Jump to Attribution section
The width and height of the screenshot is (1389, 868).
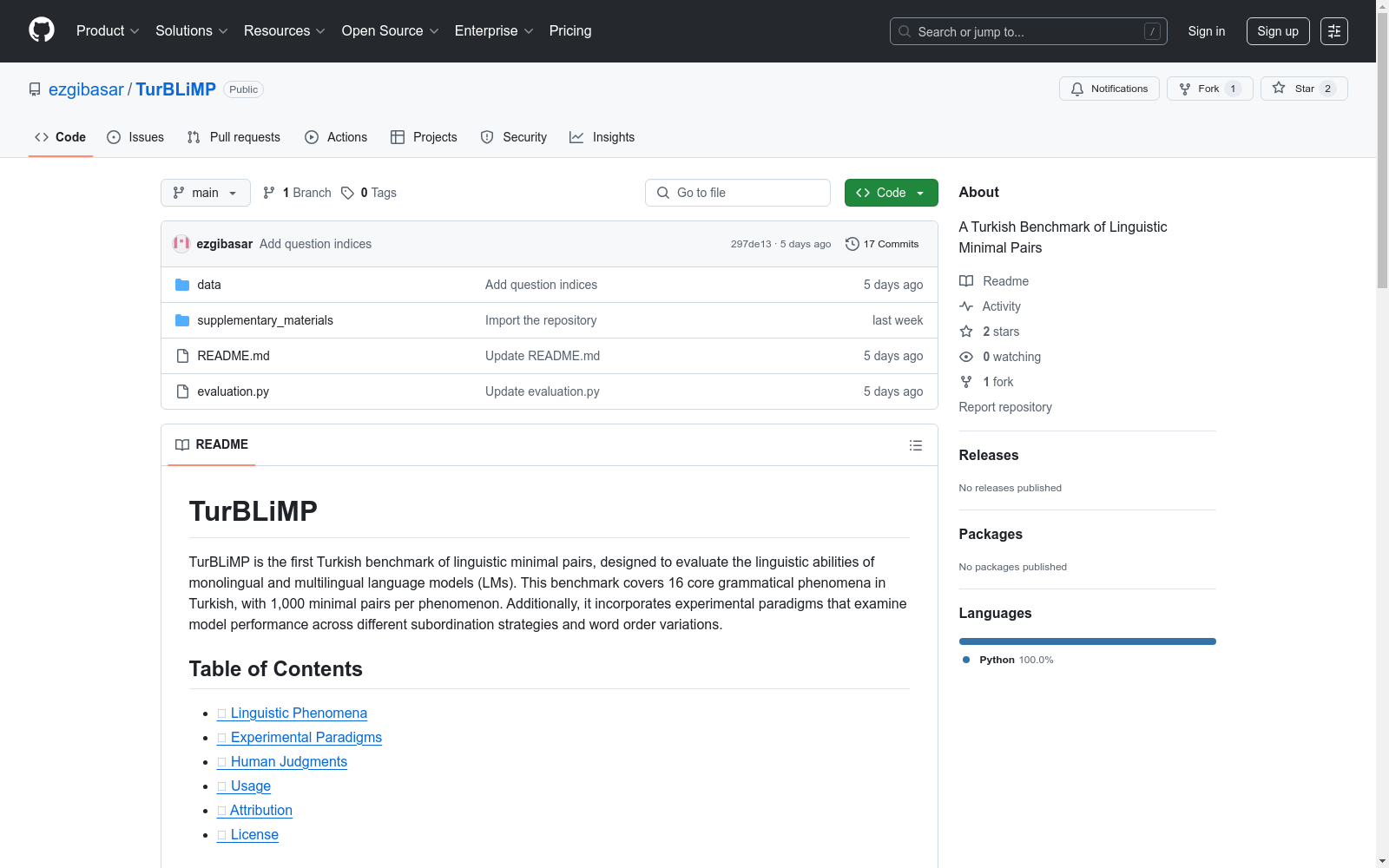click(255, 810)
